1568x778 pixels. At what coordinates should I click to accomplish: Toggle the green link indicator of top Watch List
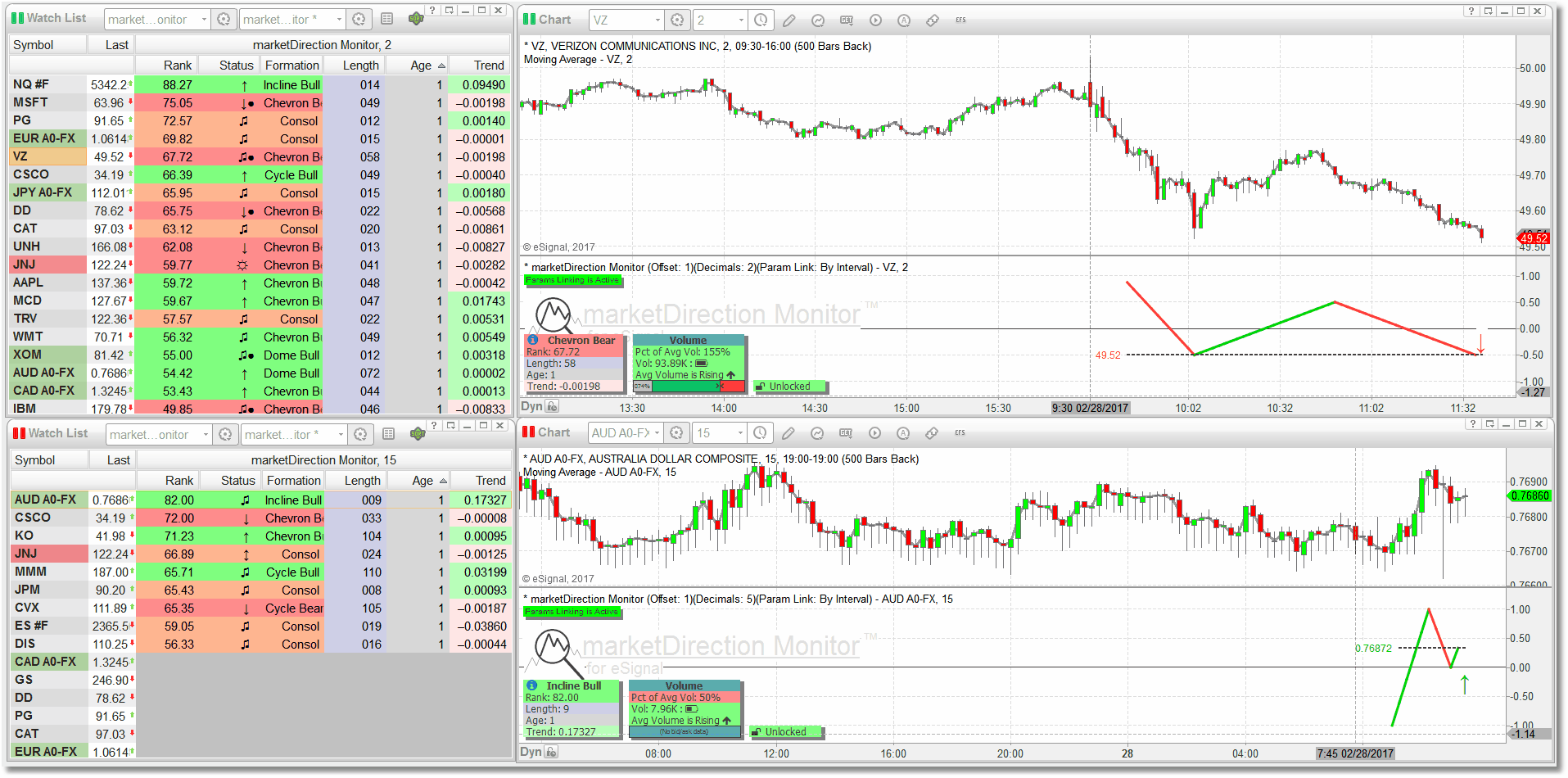[x=17, y=18]
